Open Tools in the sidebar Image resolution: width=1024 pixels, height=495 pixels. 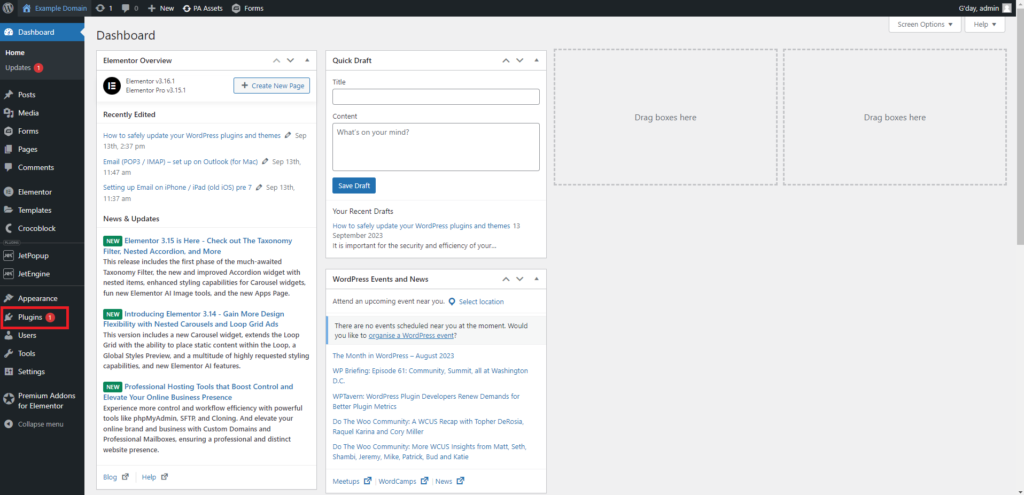(x=42, y=353)
